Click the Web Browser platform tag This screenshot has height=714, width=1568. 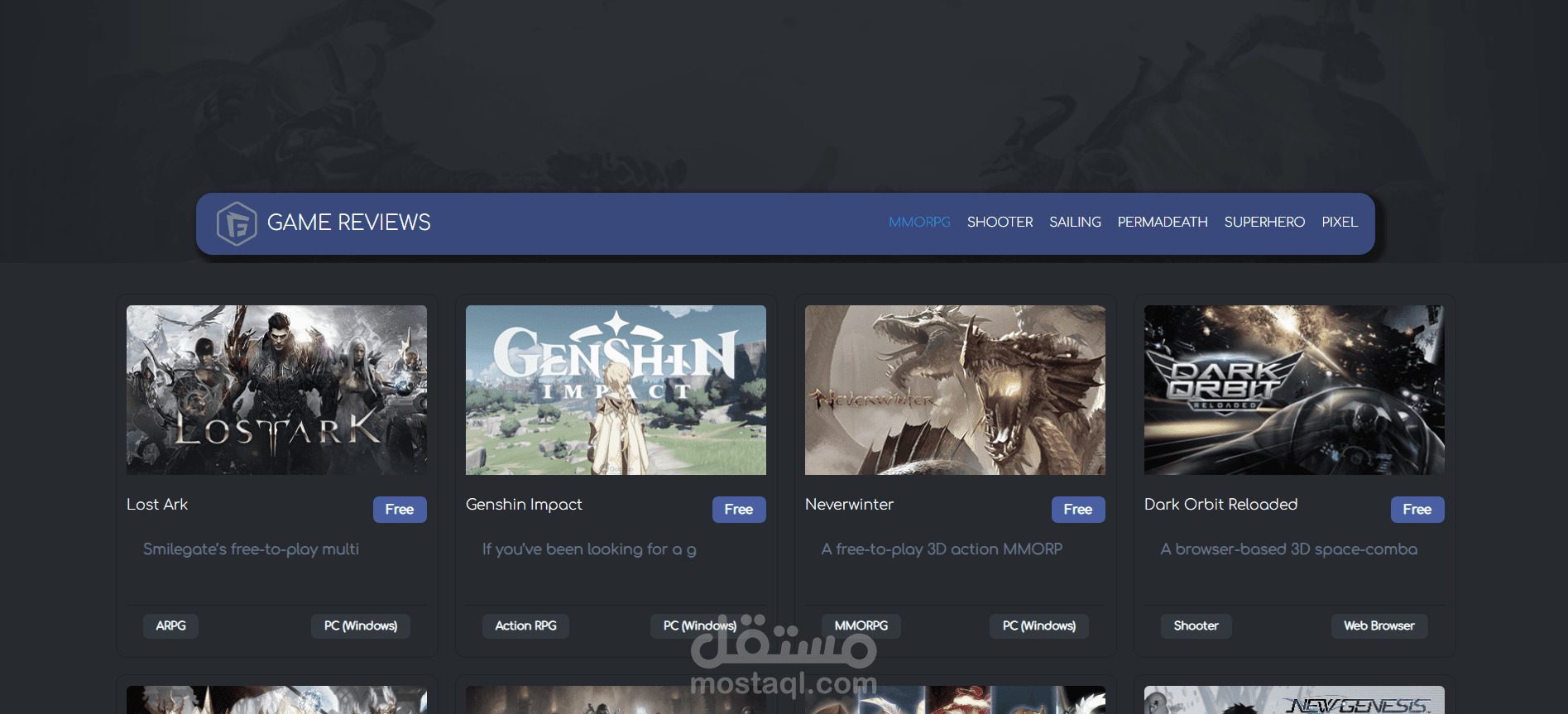pos(1379,625)
